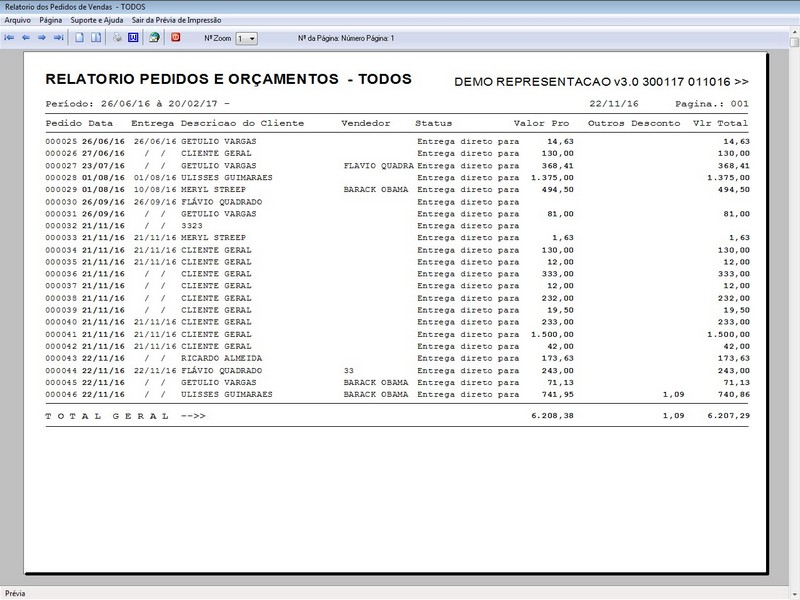Jump to last page arrow icon

(x=58, y=38)
